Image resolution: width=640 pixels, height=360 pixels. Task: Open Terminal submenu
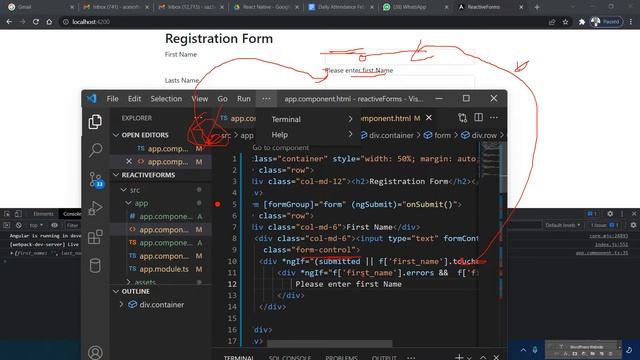308,119
